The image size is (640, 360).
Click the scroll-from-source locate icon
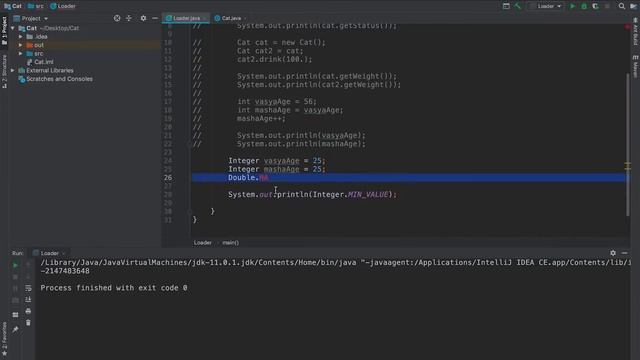pyautogui.click(x=117, y=18)
